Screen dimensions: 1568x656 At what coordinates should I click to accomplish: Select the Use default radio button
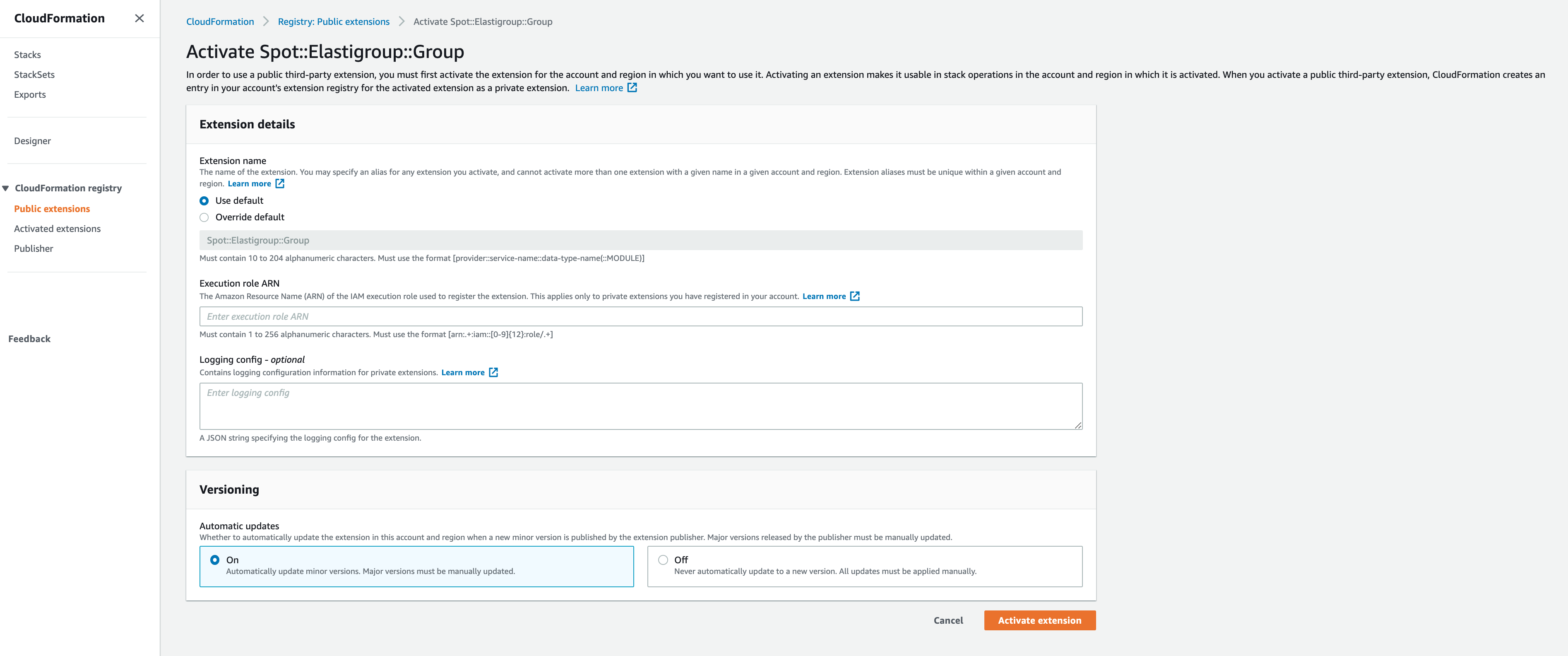[x=204, y=200]
